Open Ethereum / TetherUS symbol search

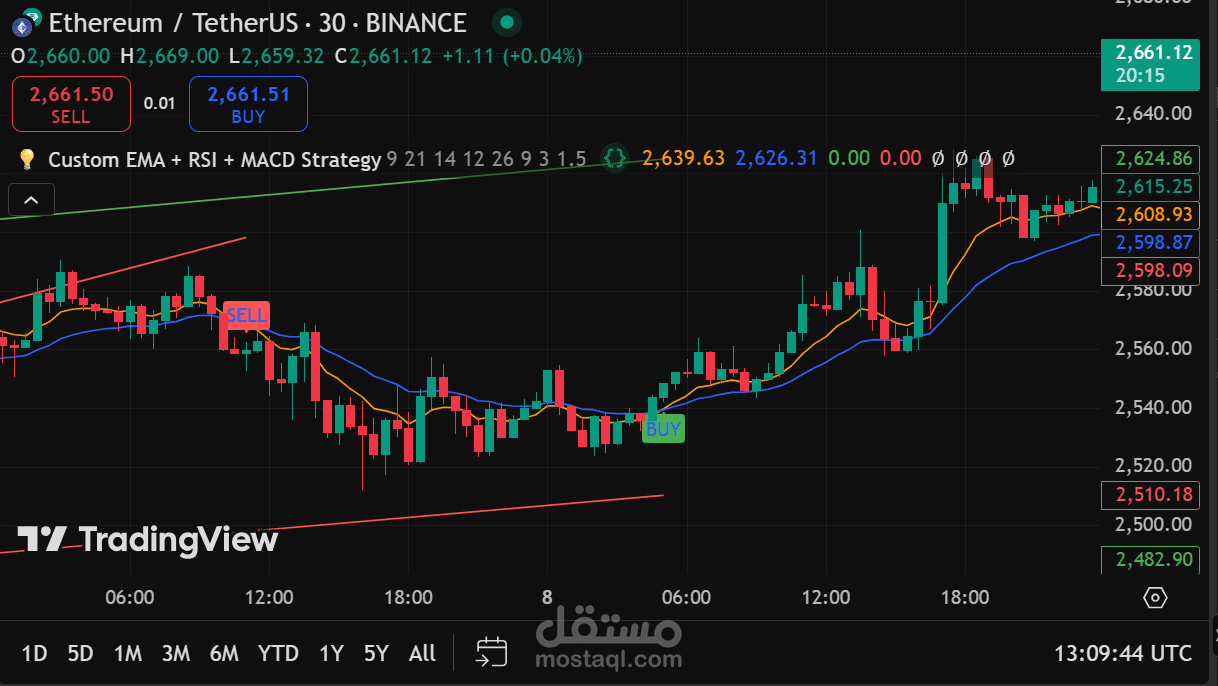[x=257, y=22]
